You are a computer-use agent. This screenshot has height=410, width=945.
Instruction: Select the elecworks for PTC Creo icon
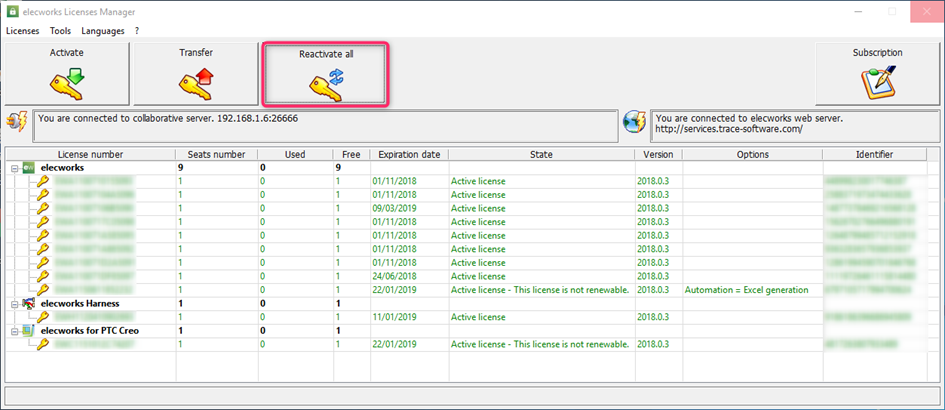(x=29, y=330)
